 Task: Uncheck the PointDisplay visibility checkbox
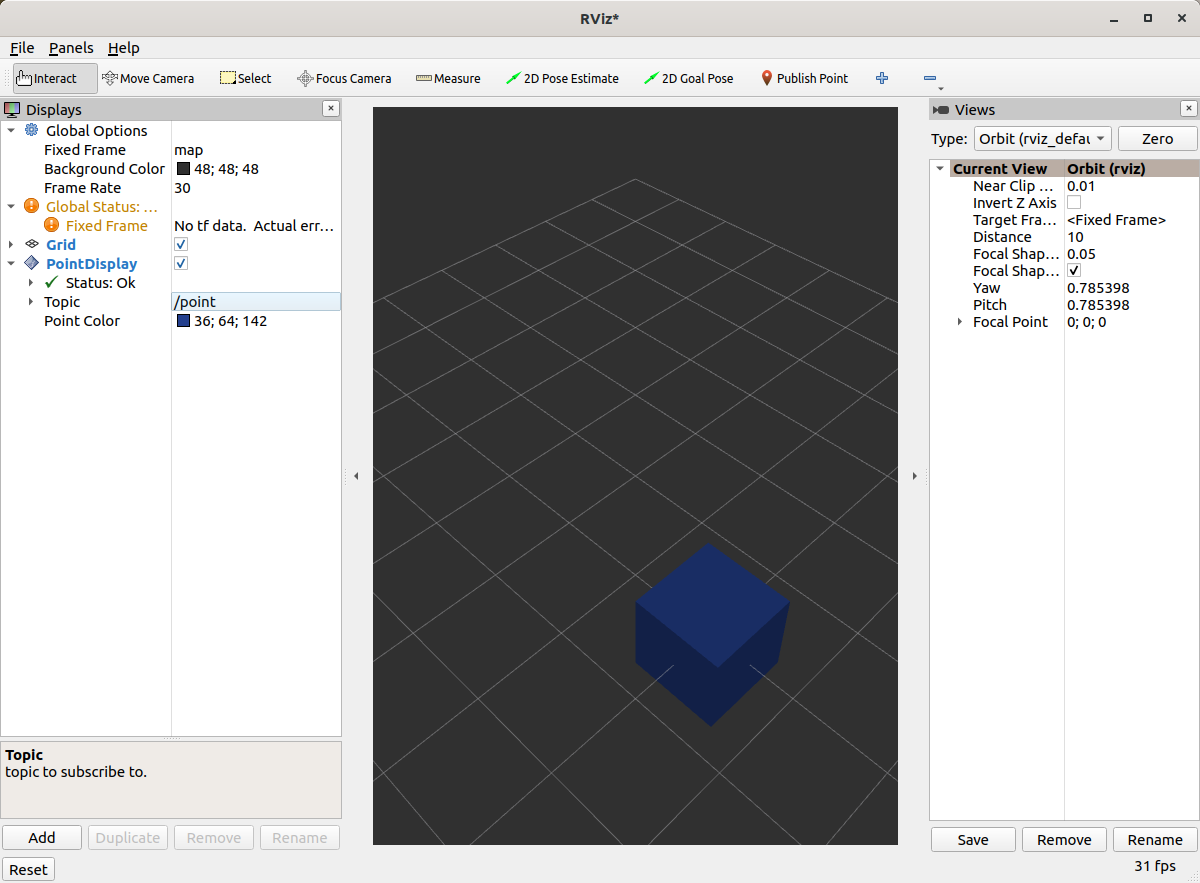coord(181,263)
